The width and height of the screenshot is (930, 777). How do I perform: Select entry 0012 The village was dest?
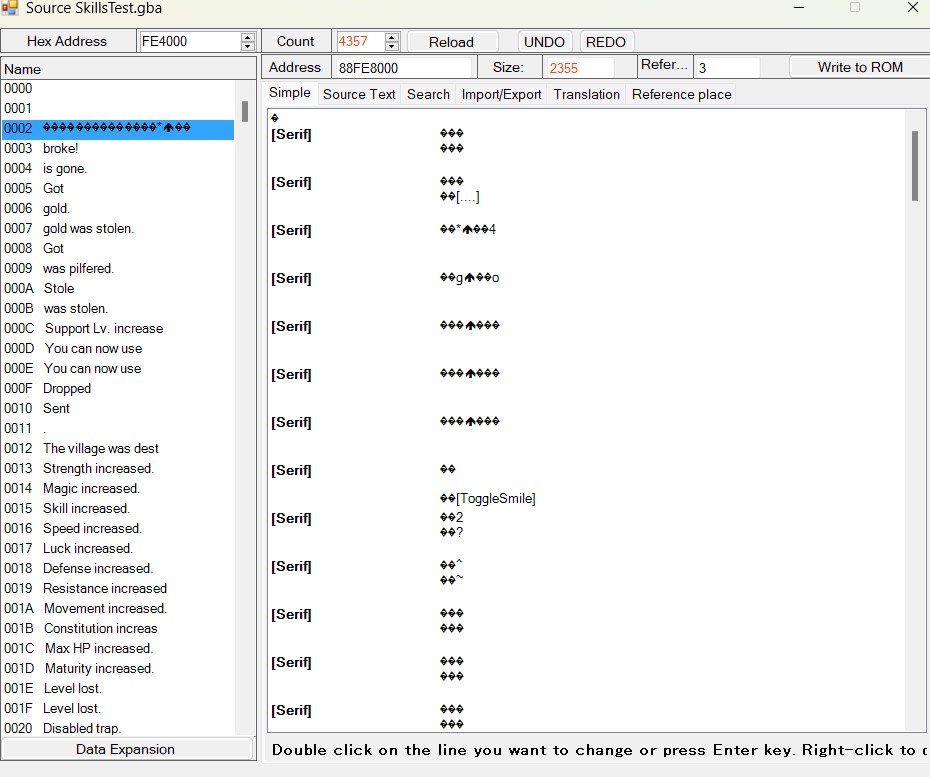(118, 448)
